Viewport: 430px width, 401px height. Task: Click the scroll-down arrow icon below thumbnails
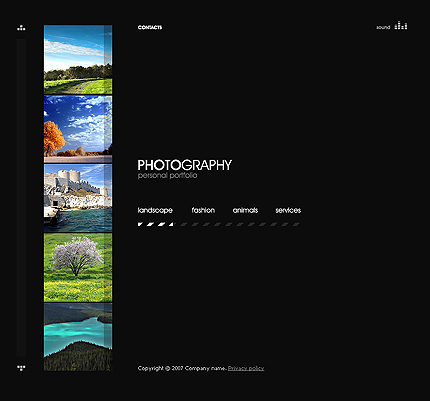coord(21,368)
